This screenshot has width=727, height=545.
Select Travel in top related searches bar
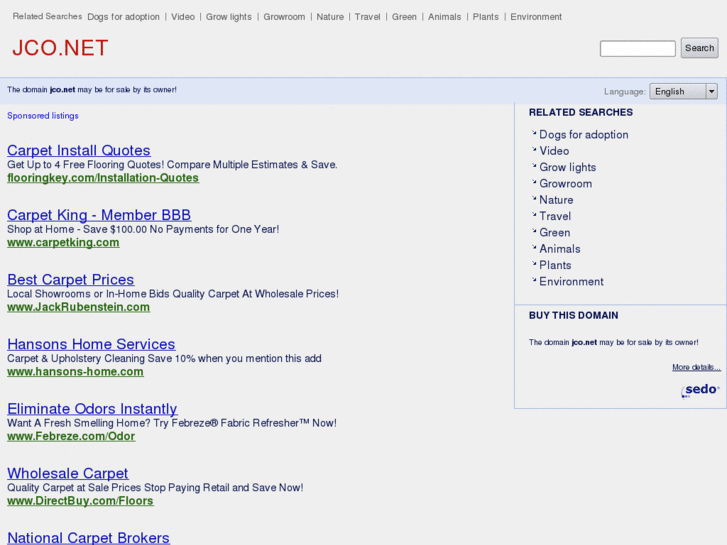coord(367,17)
